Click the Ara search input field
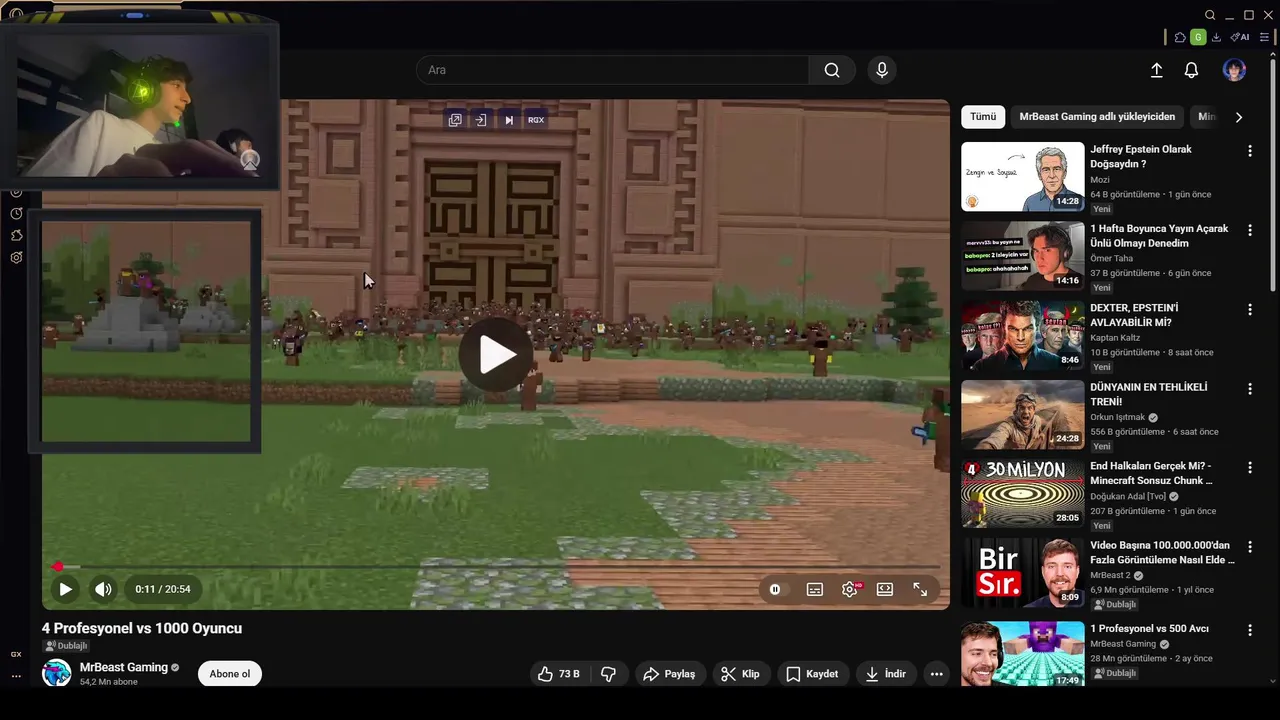Viewport: 1280px width, 720px height. tap(612, 70)
